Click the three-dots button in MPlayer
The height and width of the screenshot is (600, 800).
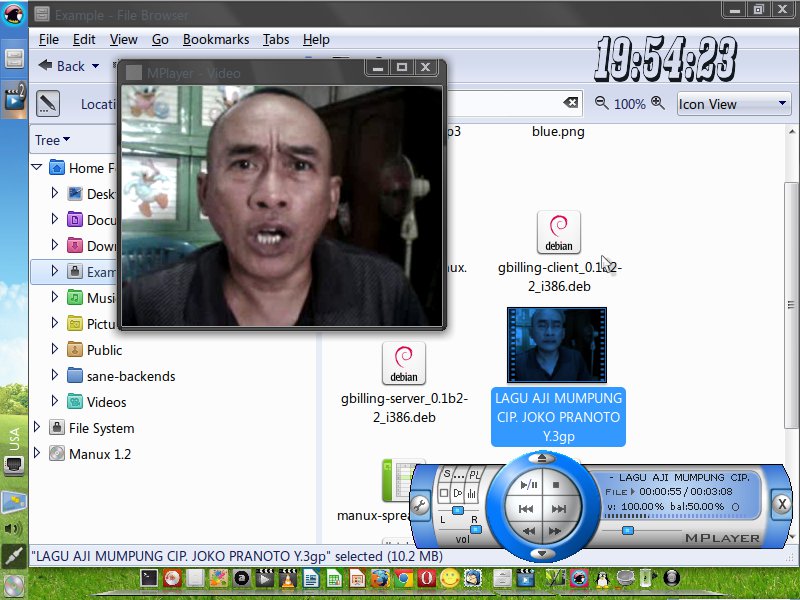click(x=459, y=475)
